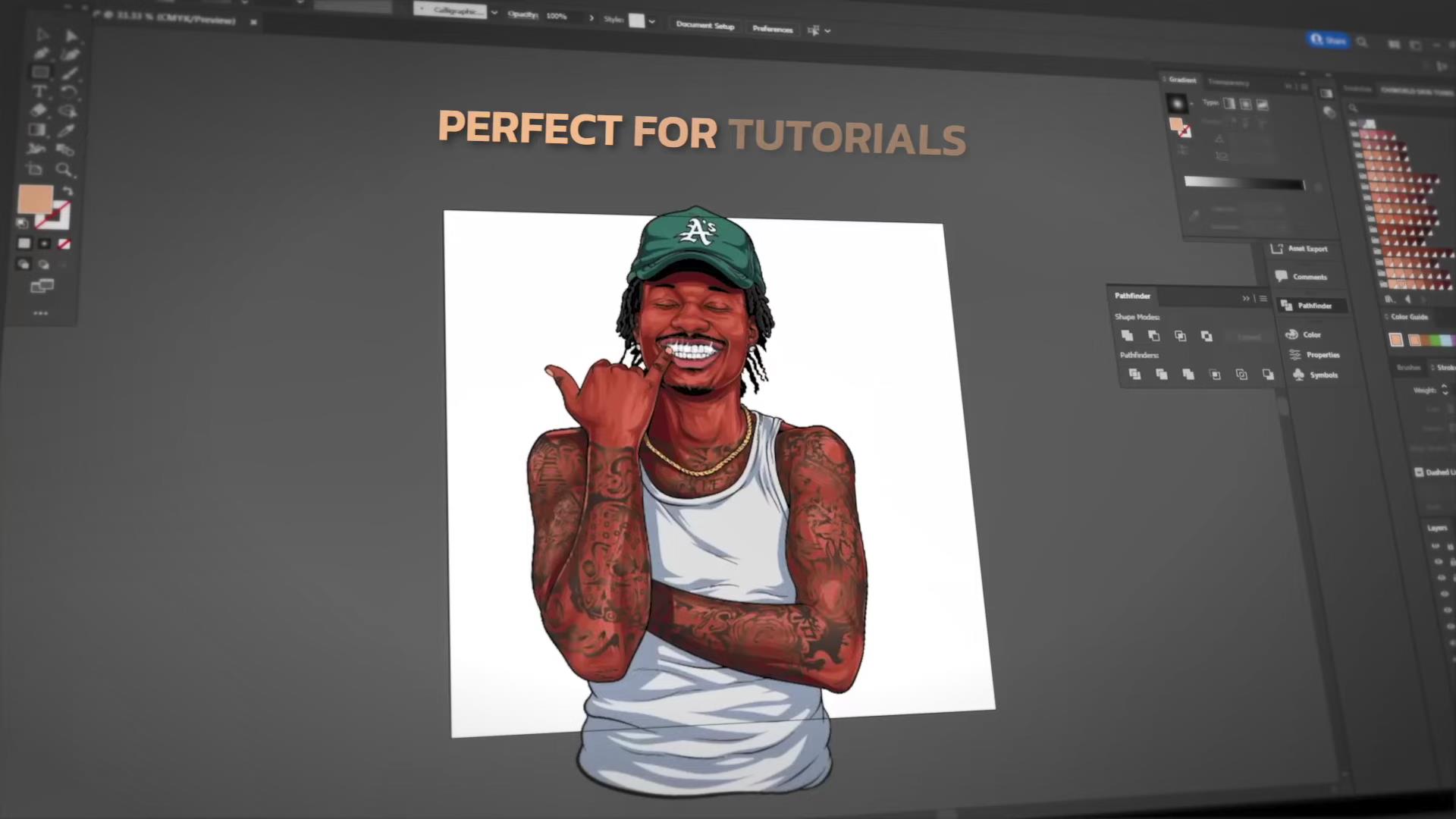Select the Zoom tool magnifier

click(x=64, y=169)
